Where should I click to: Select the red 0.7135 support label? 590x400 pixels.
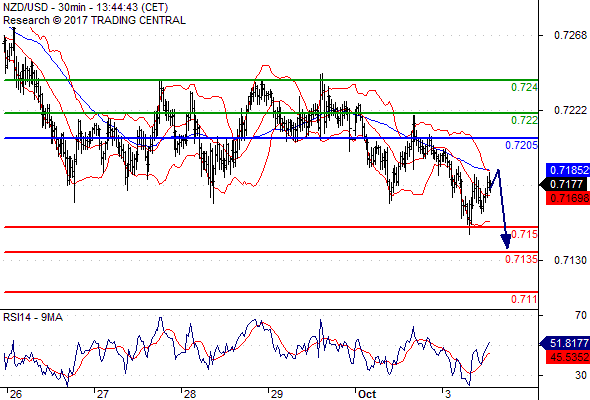pyautogui.click(x=521, y=259)
